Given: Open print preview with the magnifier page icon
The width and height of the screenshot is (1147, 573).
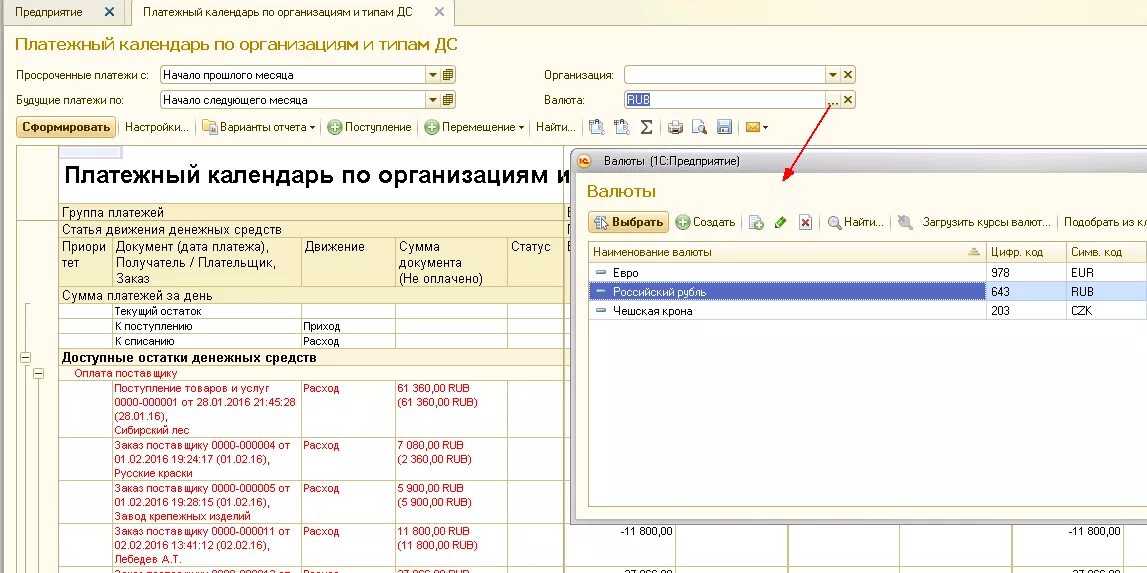Looking at the screenshot, I should click(x=699, y=127).
